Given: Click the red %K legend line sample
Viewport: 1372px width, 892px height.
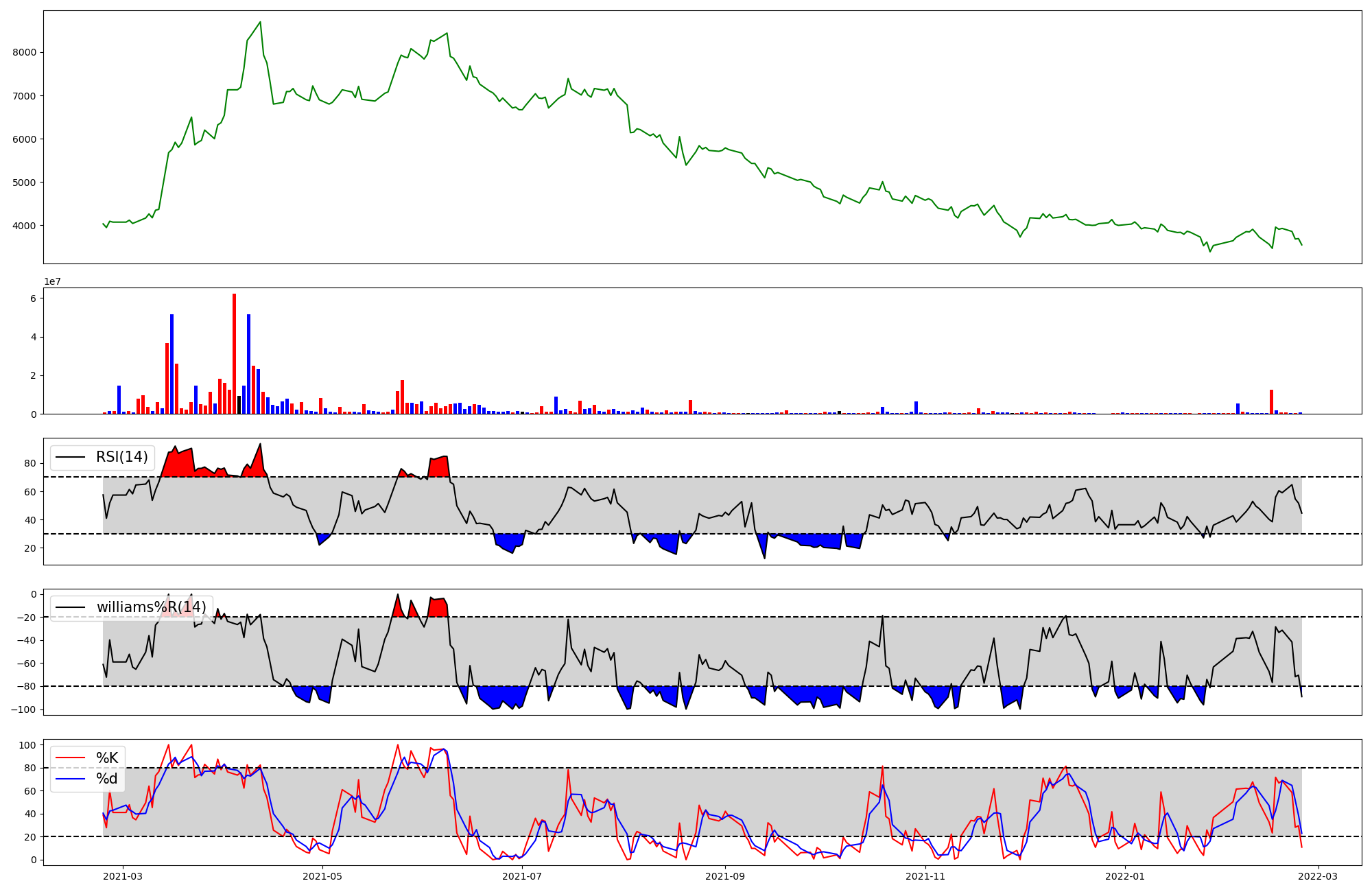Looking at the screenshot, I should tap(70, 758).
